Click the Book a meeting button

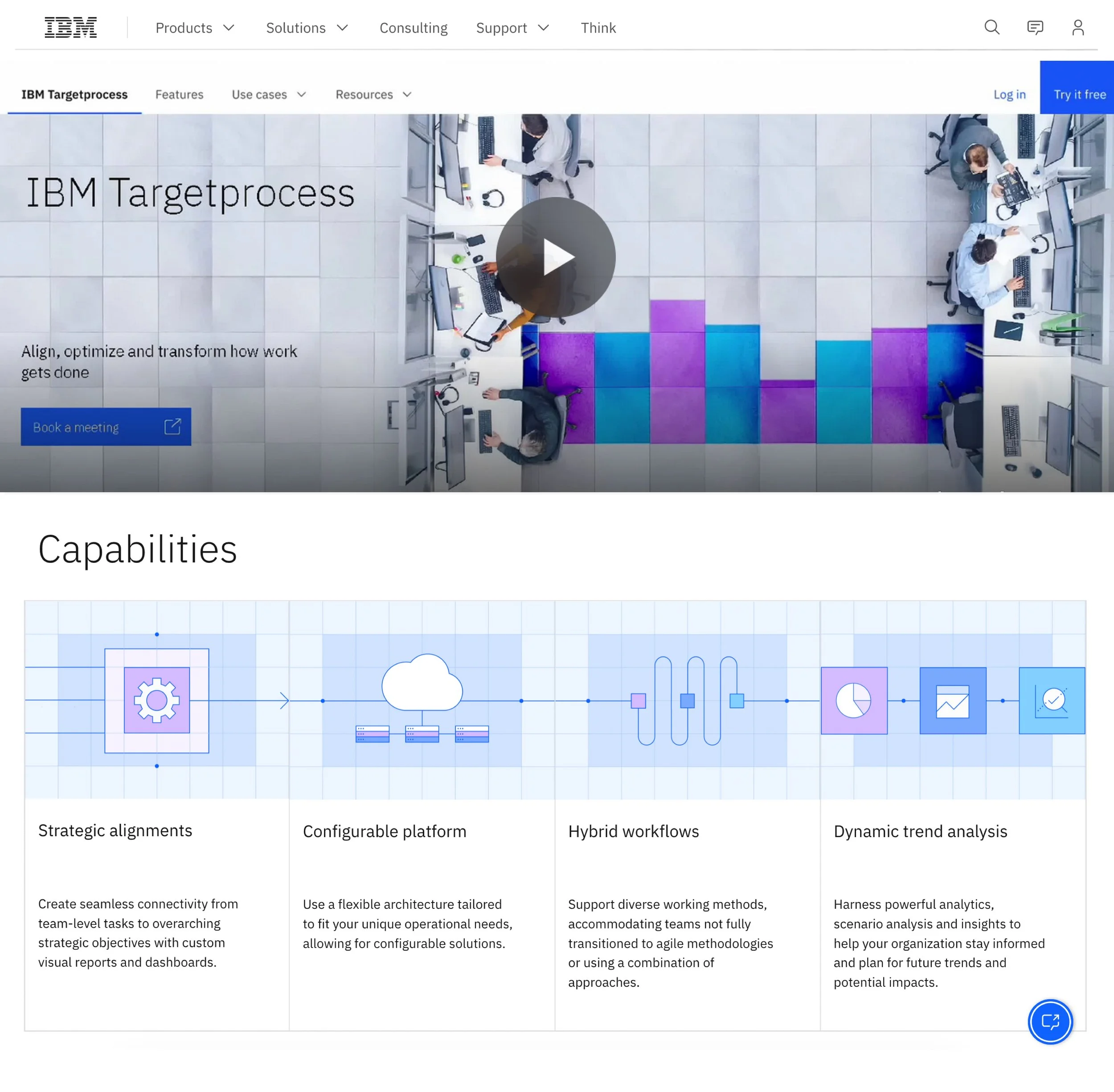[106, 427]
